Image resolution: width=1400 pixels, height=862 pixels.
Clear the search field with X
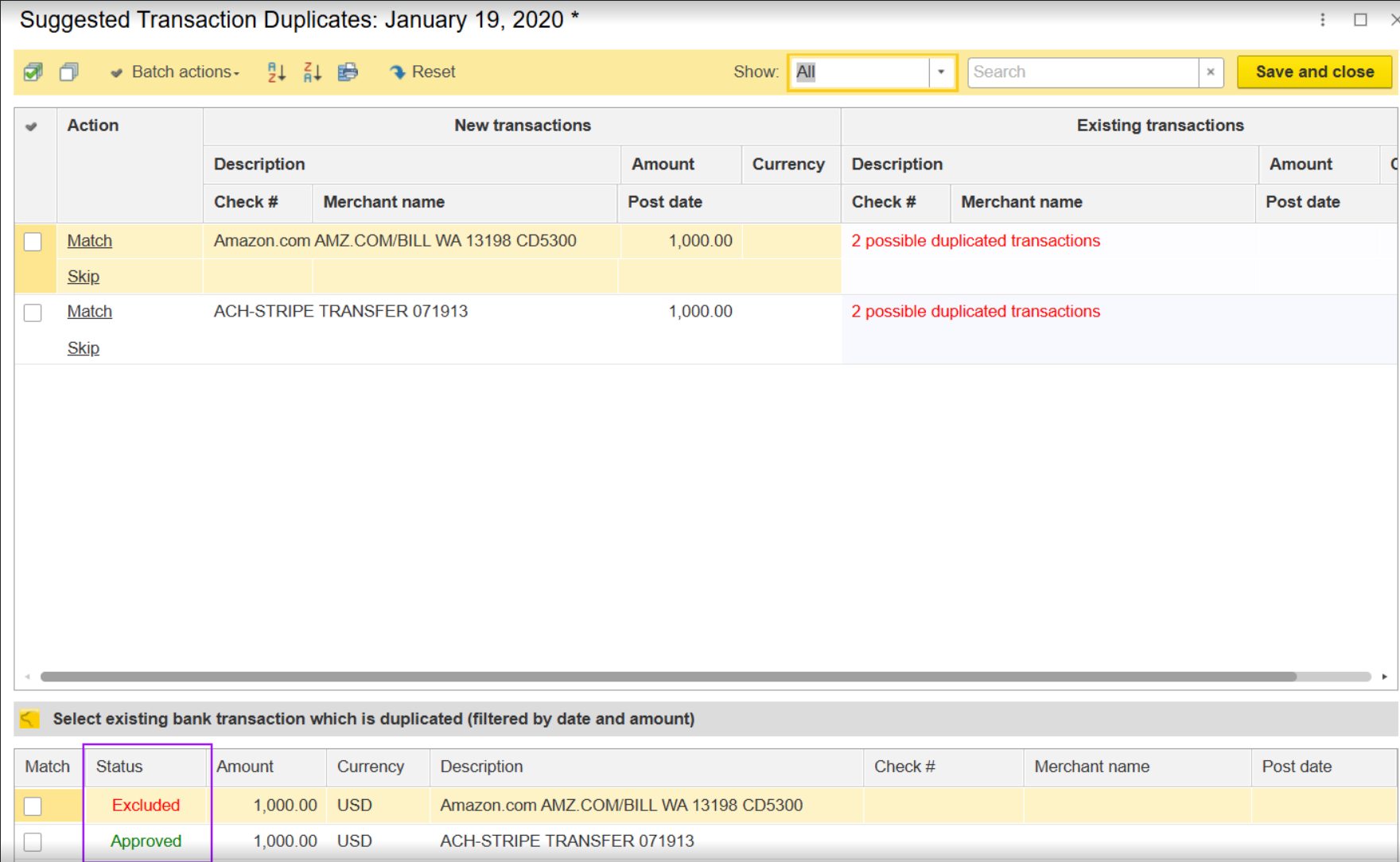tap(1210, 72)
